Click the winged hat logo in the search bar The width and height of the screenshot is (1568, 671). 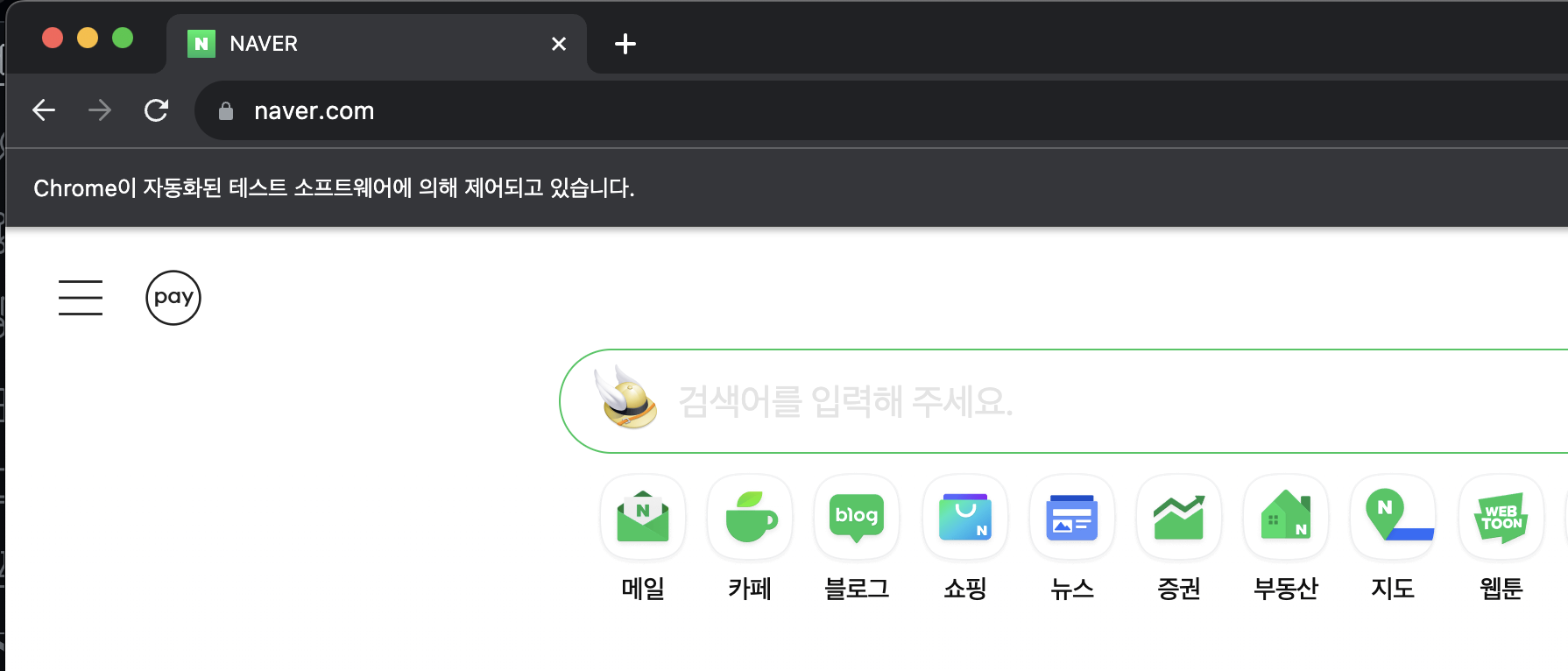pyautogui.click(x=625, y=398)
